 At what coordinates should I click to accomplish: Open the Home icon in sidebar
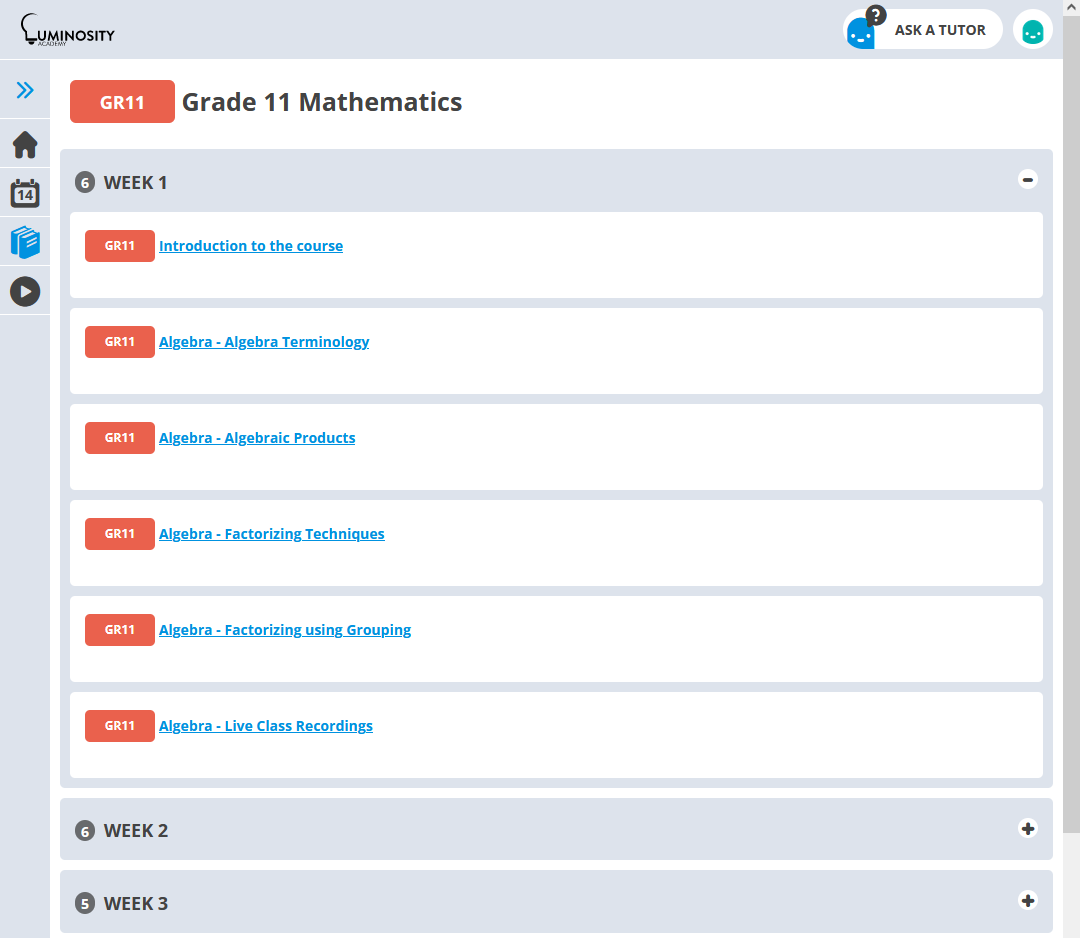25,145
